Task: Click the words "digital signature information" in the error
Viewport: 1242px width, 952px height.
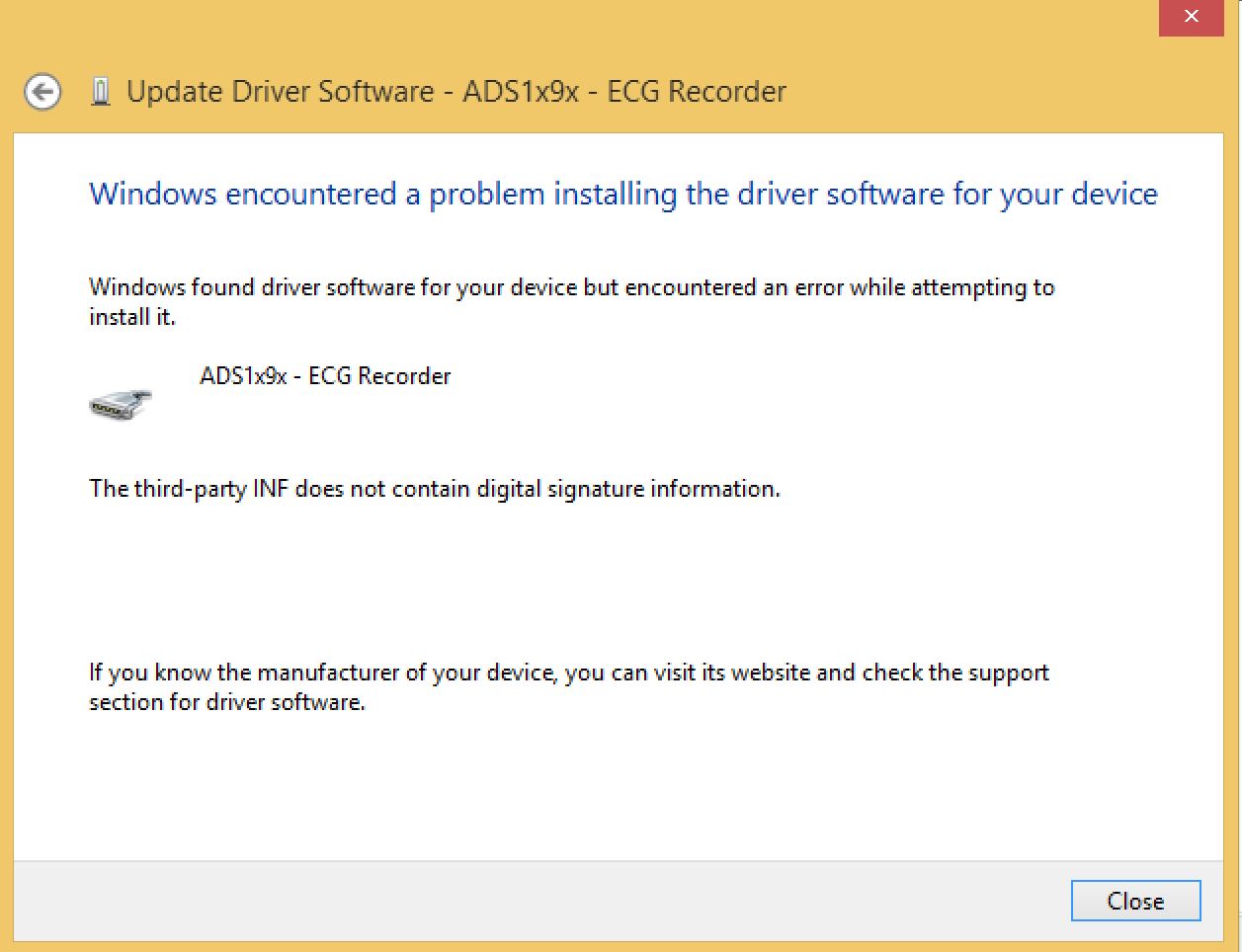Action: (x=626, y=489)
